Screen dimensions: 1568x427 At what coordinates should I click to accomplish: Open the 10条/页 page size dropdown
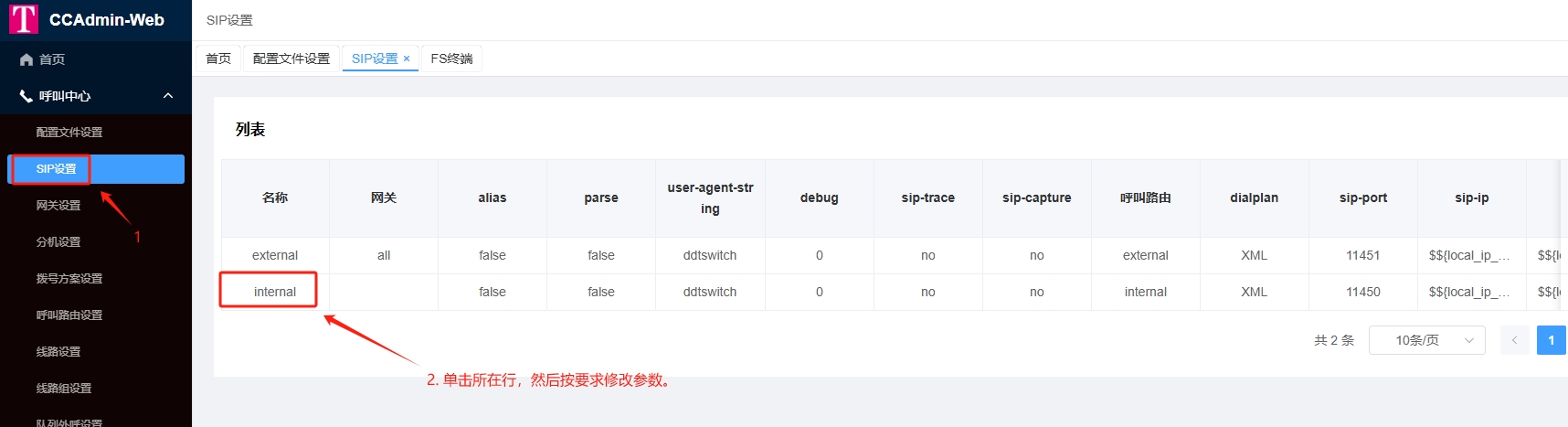(x=1426, y=340)
